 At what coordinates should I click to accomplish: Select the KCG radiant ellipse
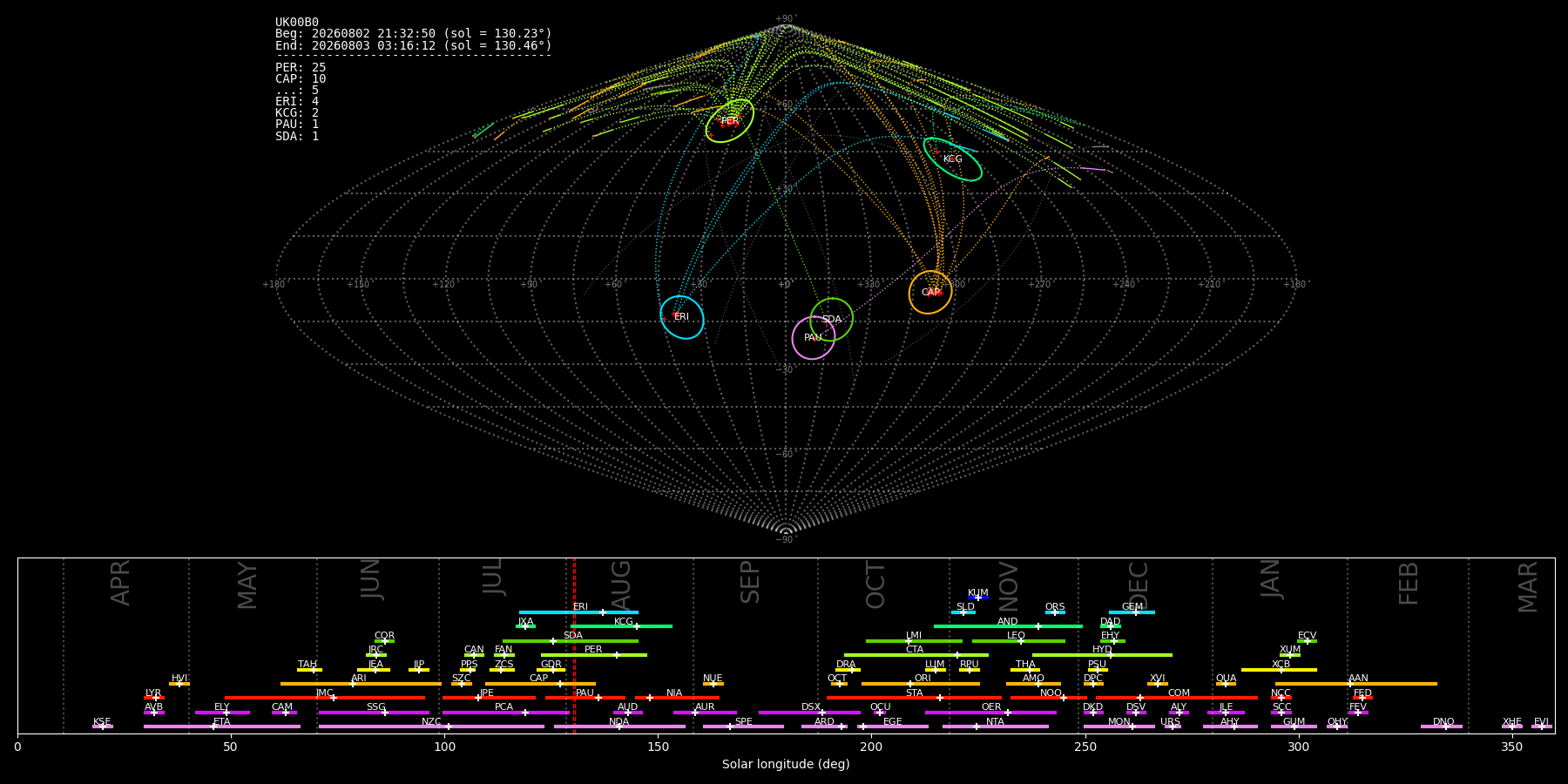[953, 159]
